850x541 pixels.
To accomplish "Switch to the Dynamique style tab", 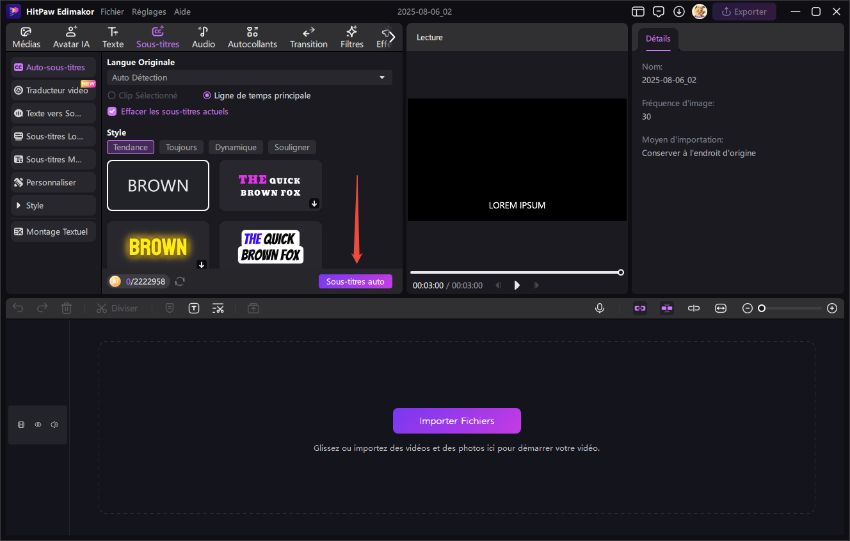I will coord(236,147).
